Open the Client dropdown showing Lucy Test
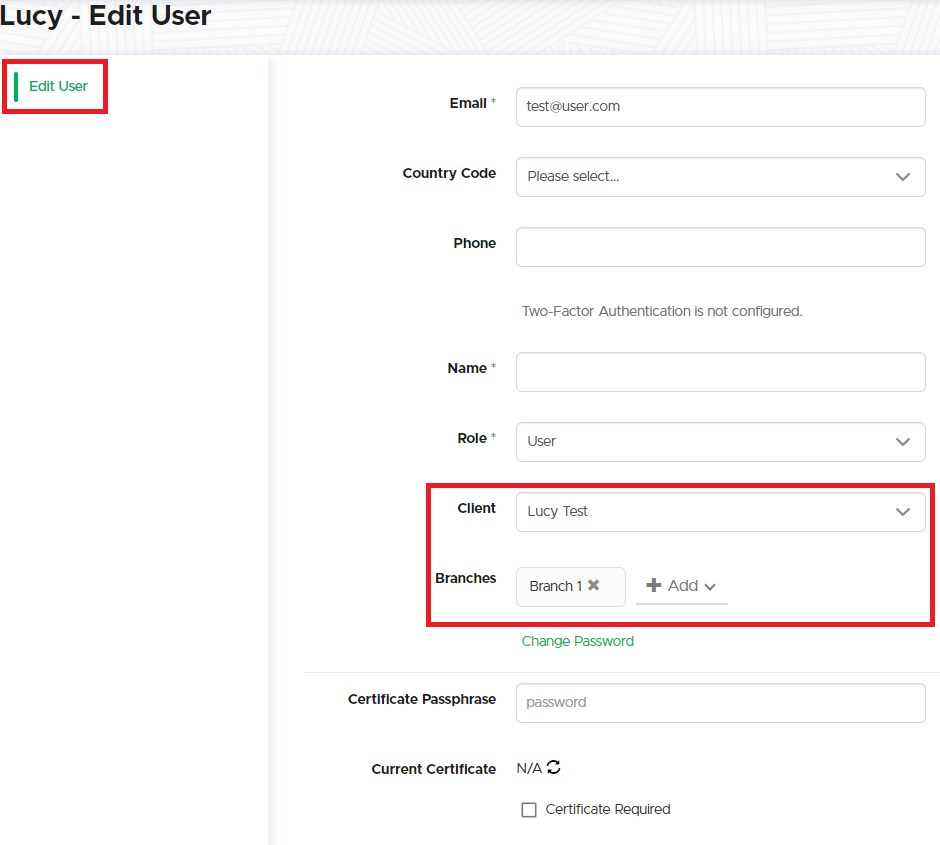Viewport: 940px width, 845px height. click(x=700, y=512)
